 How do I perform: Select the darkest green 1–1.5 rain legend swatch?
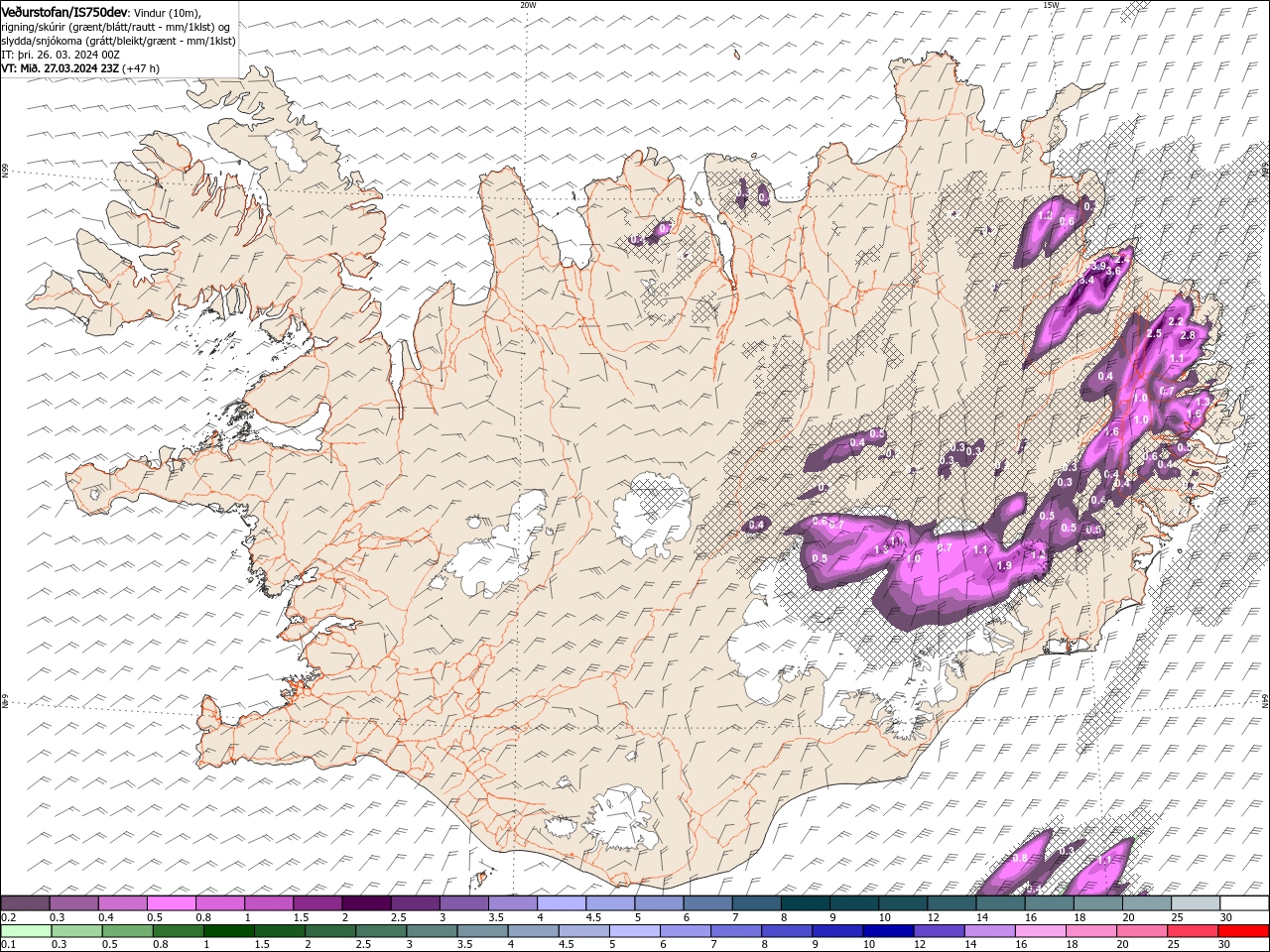coord(229,931)
